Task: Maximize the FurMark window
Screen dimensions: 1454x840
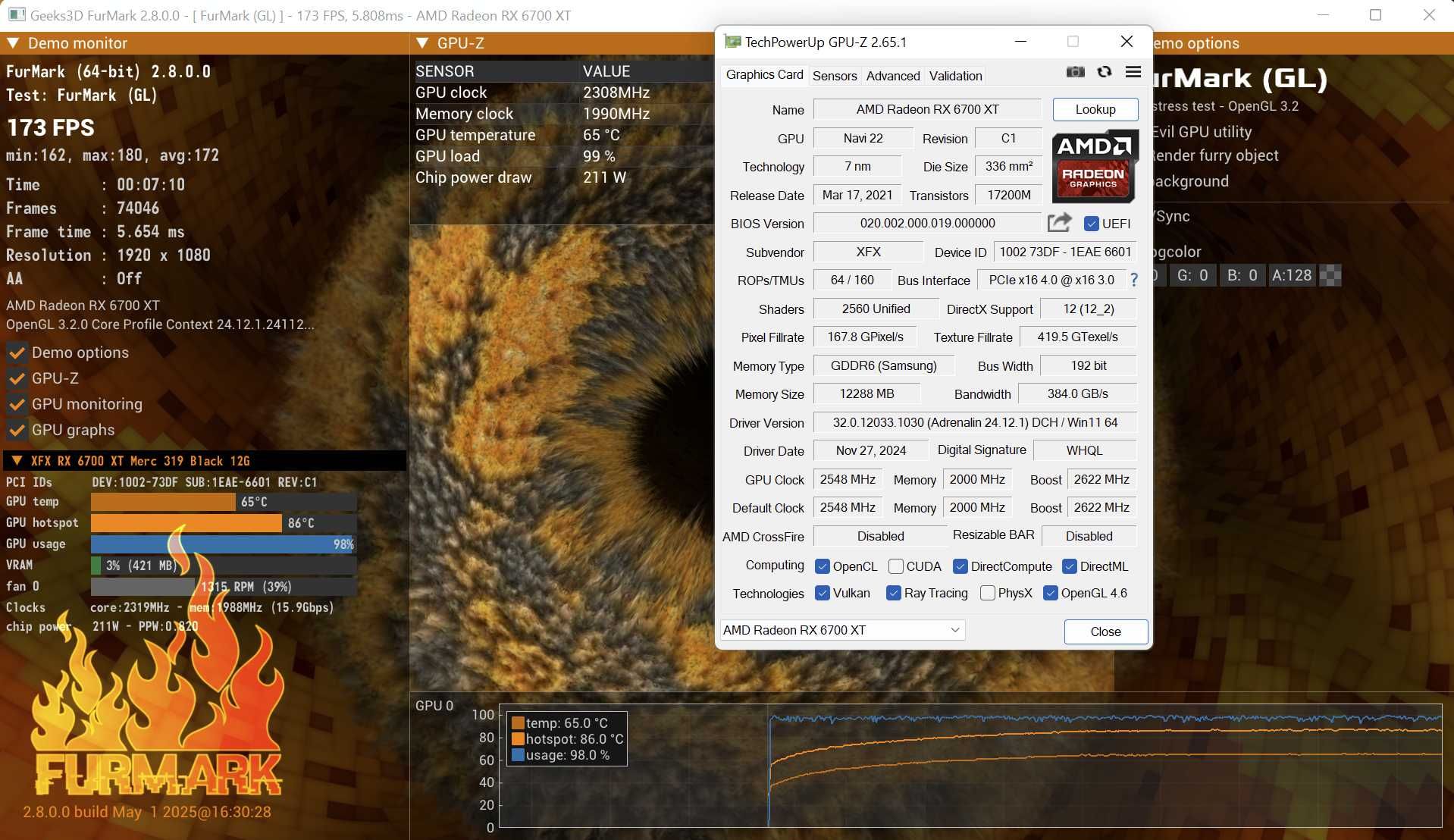Action: (1375, 15)
